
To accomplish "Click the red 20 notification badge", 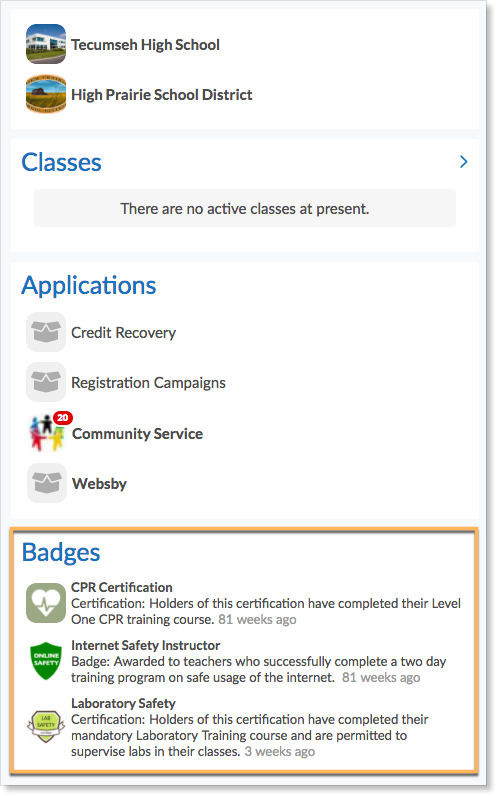I will click(63, 418).
